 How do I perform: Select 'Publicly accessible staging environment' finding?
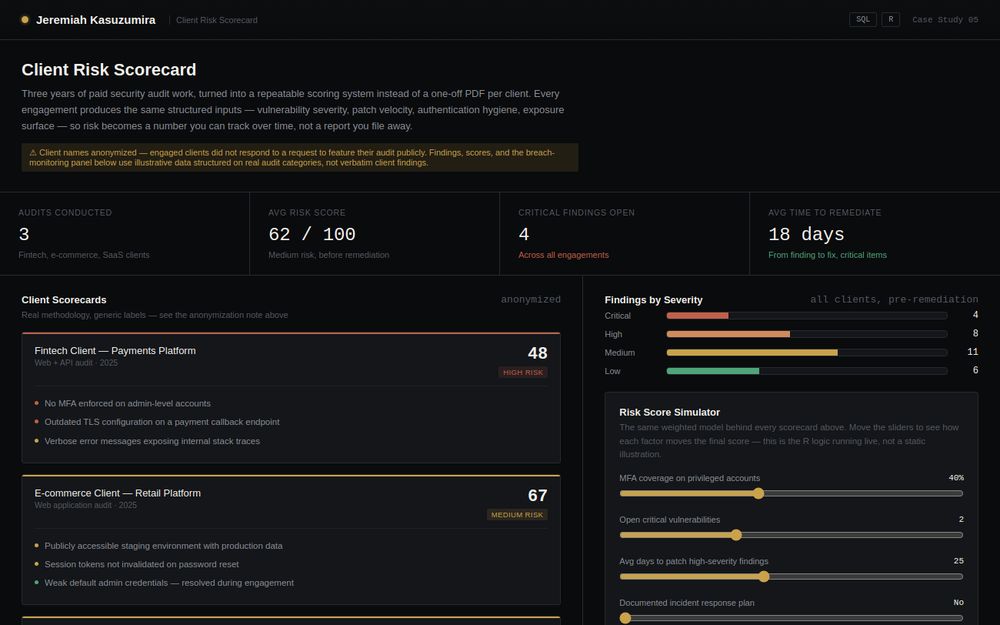[163, 546]
